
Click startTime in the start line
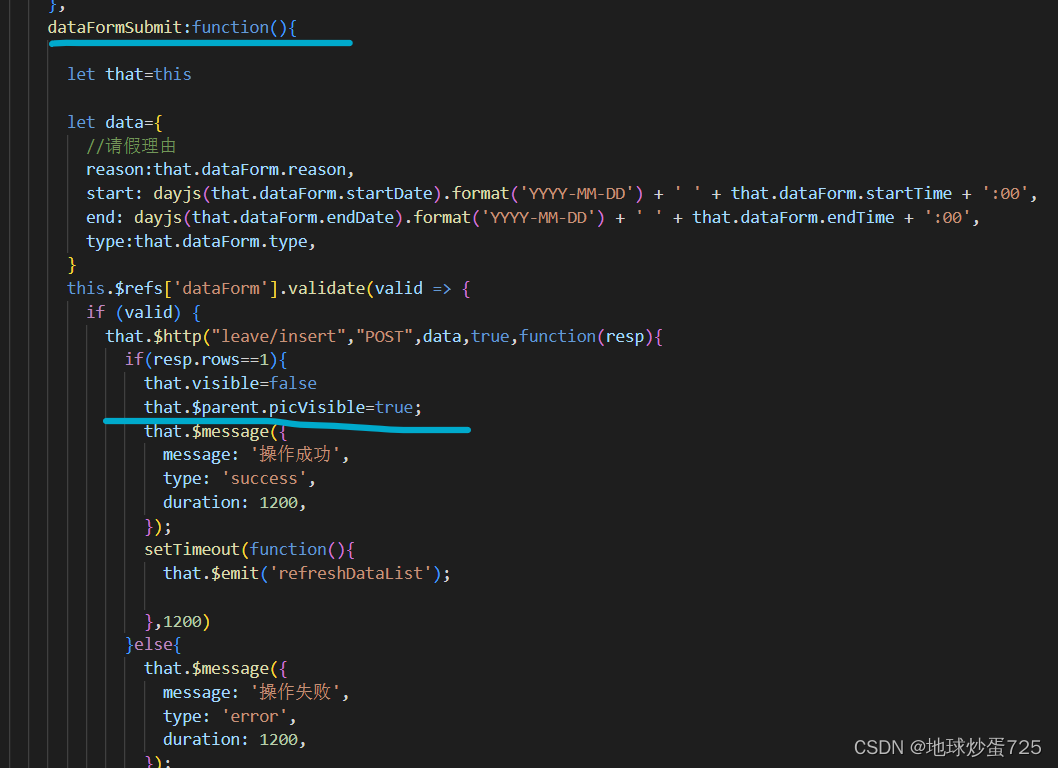point(909,194)
